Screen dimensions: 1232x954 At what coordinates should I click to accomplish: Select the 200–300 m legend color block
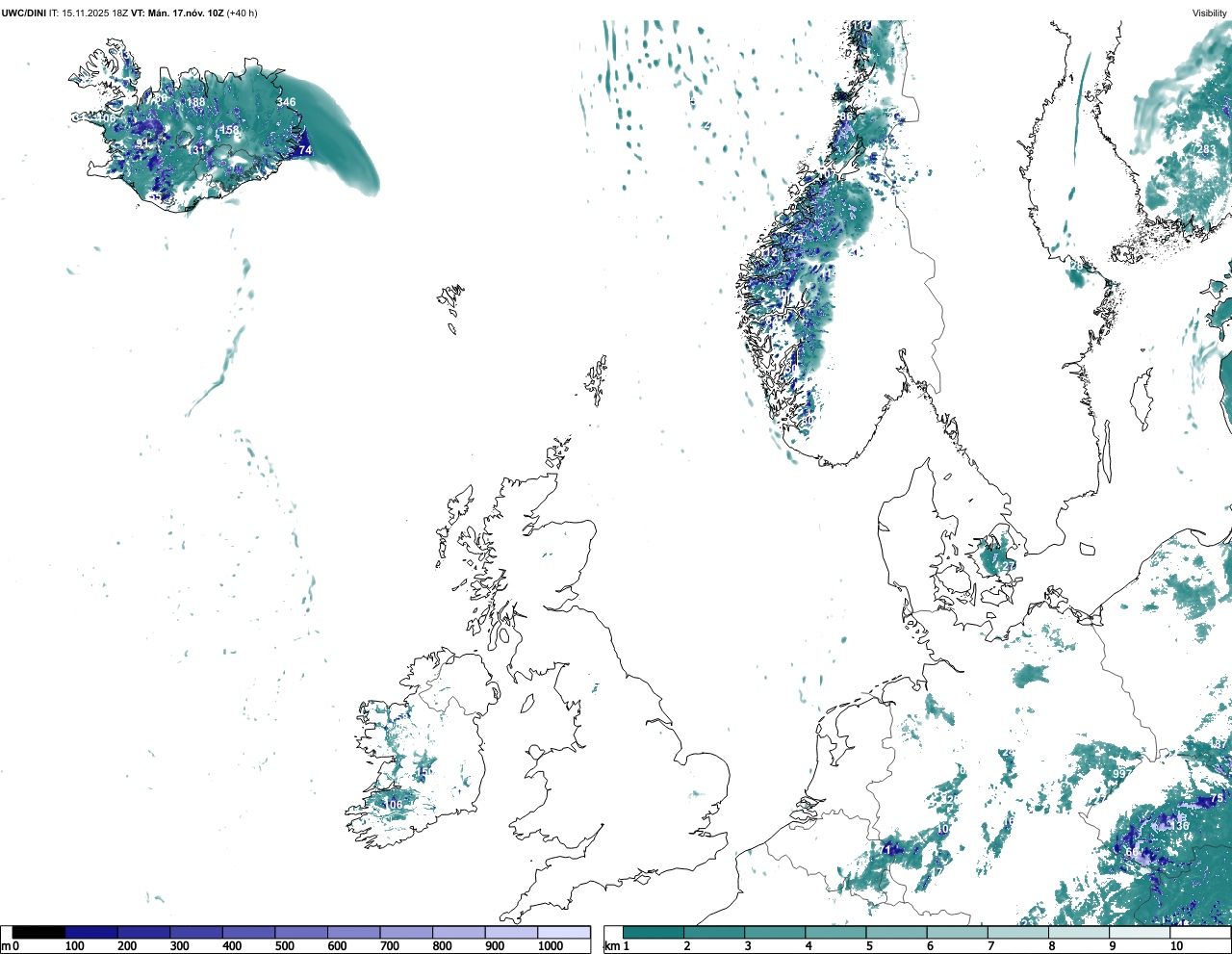point(143,932)
